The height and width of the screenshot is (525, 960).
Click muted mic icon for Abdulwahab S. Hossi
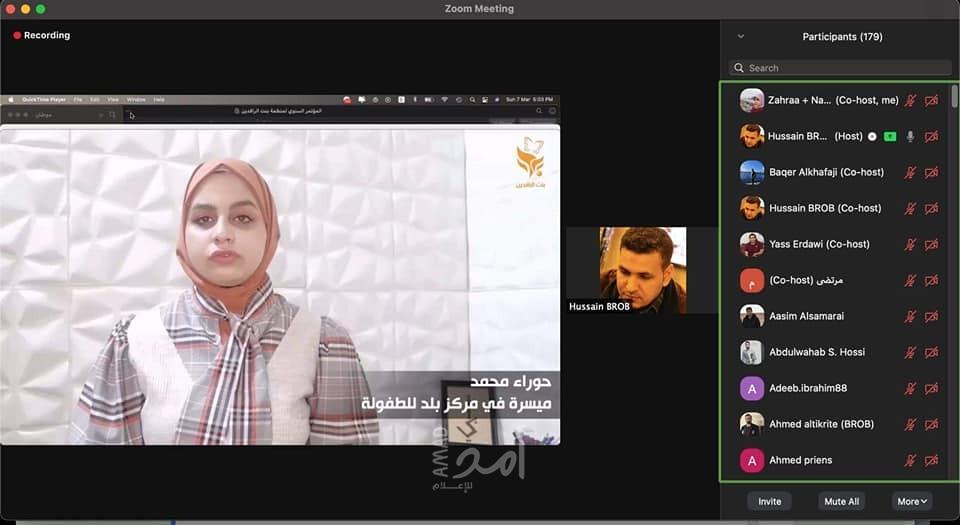pyautogui.click(x=910, y=352)
